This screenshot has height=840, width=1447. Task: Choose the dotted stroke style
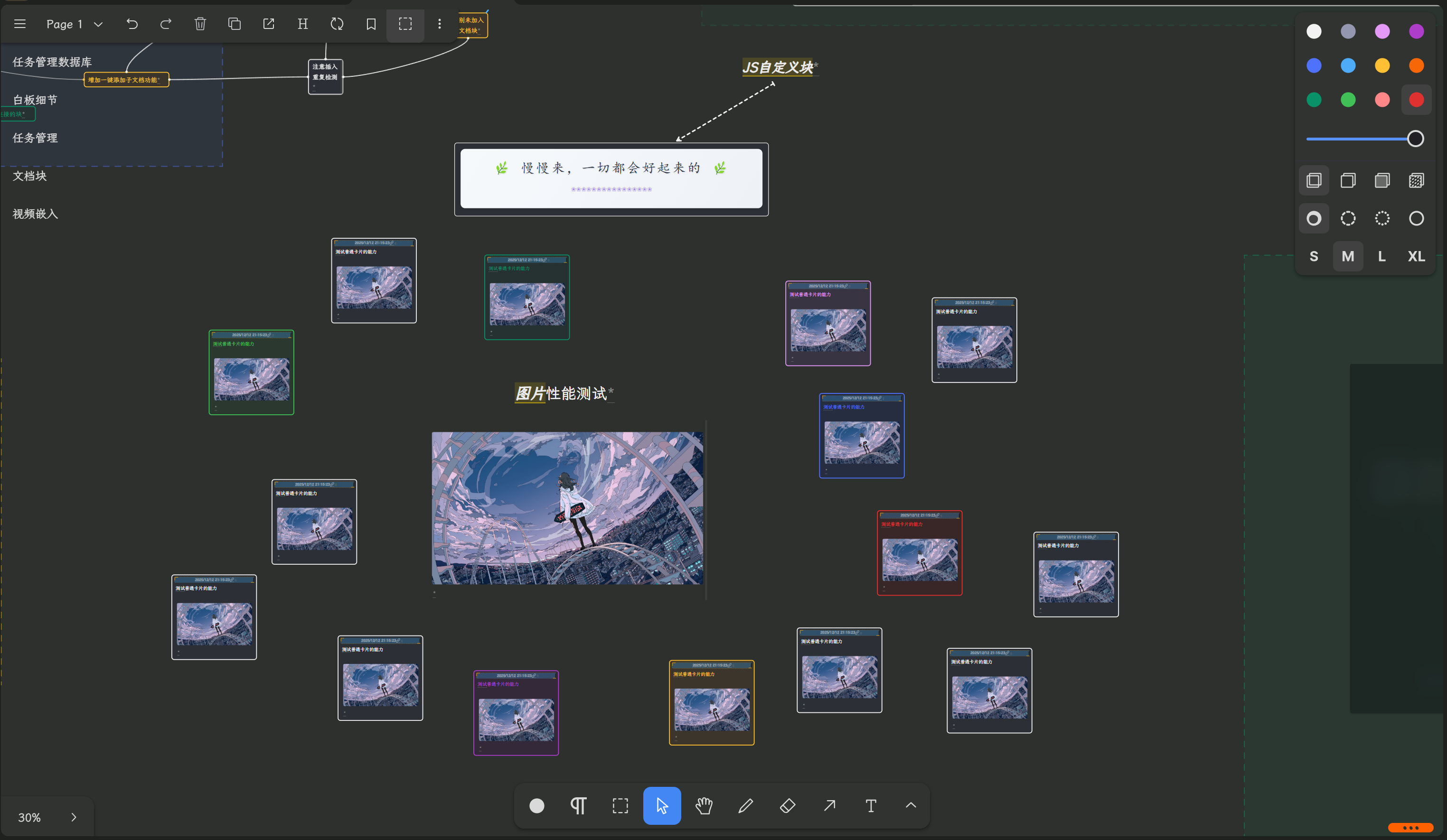(1381, 218)
